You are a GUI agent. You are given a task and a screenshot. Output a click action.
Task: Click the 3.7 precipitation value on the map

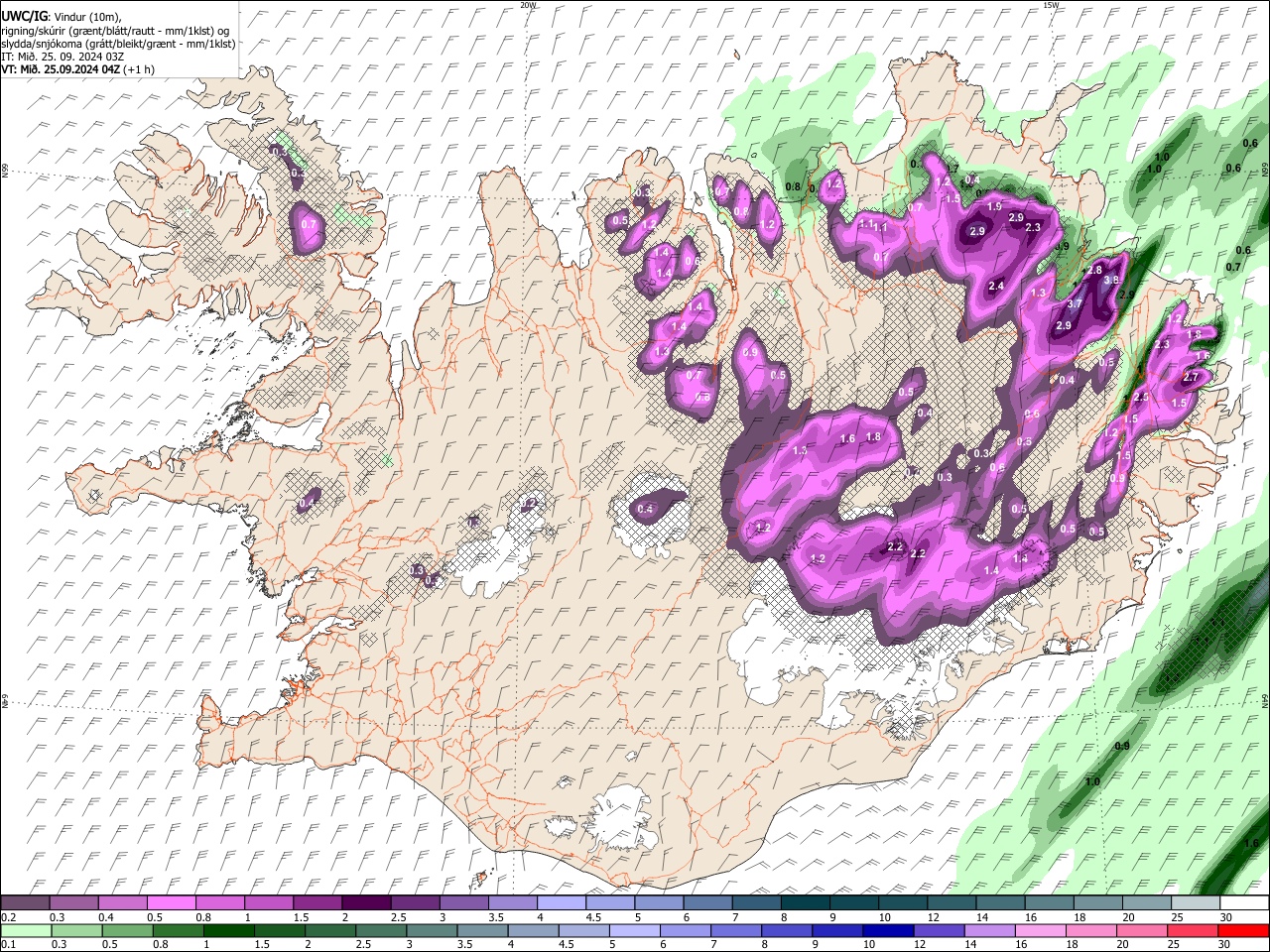coord(1075,304)
